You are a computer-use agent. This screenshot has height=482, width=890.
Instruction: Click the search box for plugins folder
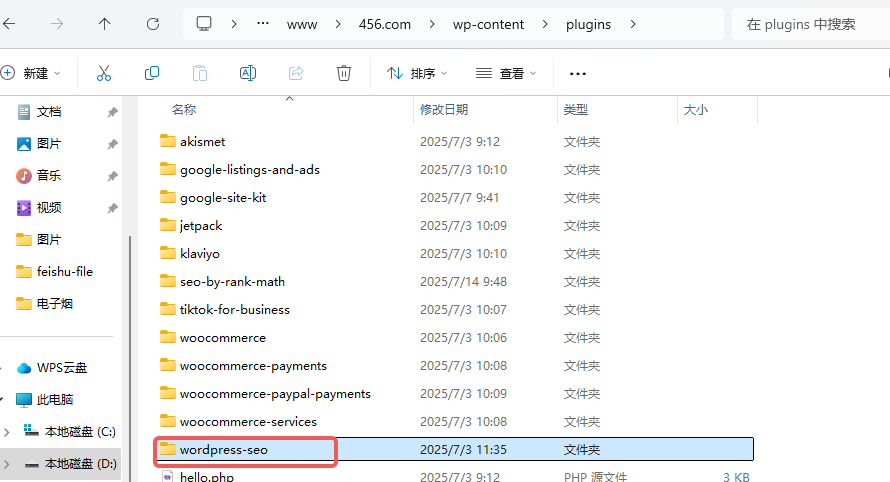[x=808, y=24]
